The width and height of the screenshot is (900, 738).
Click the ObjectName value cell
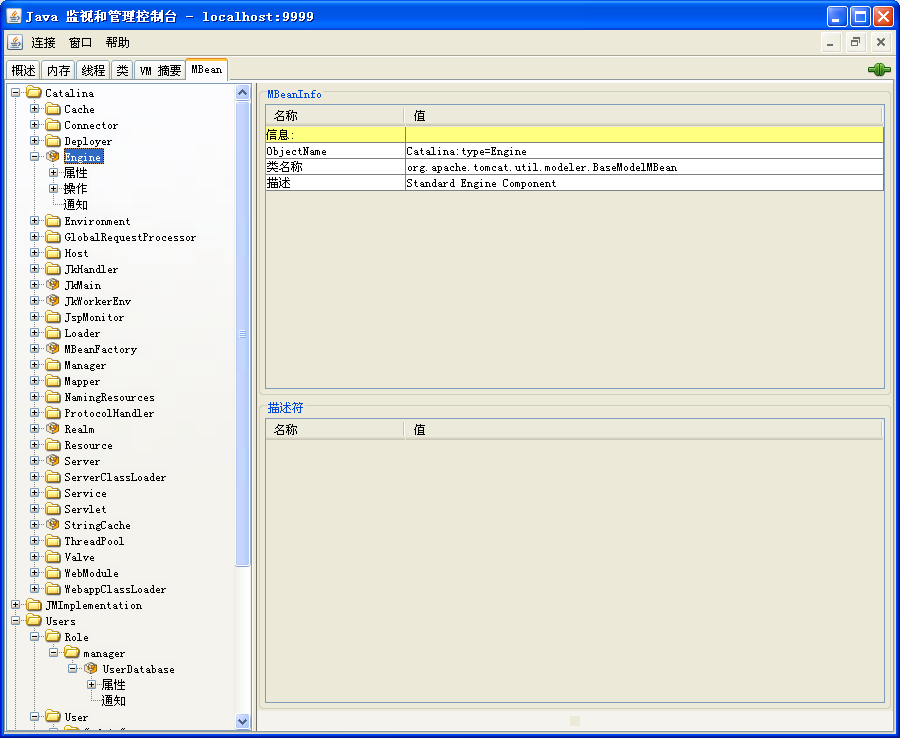click(643, 151)
